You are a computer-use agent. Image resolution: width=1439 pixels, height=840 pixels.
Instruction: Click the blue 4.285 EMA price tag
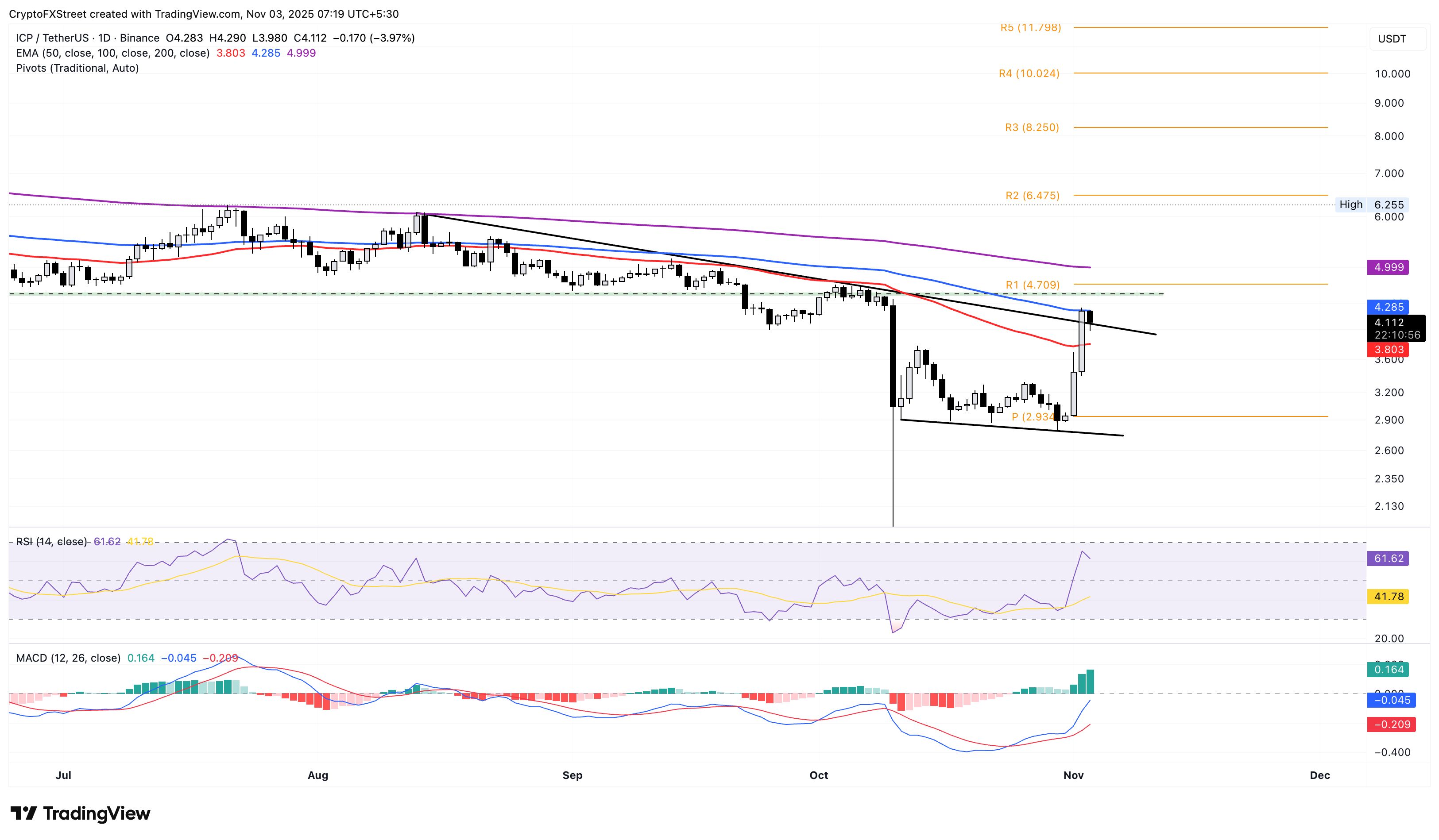(x=1388, y=307)
